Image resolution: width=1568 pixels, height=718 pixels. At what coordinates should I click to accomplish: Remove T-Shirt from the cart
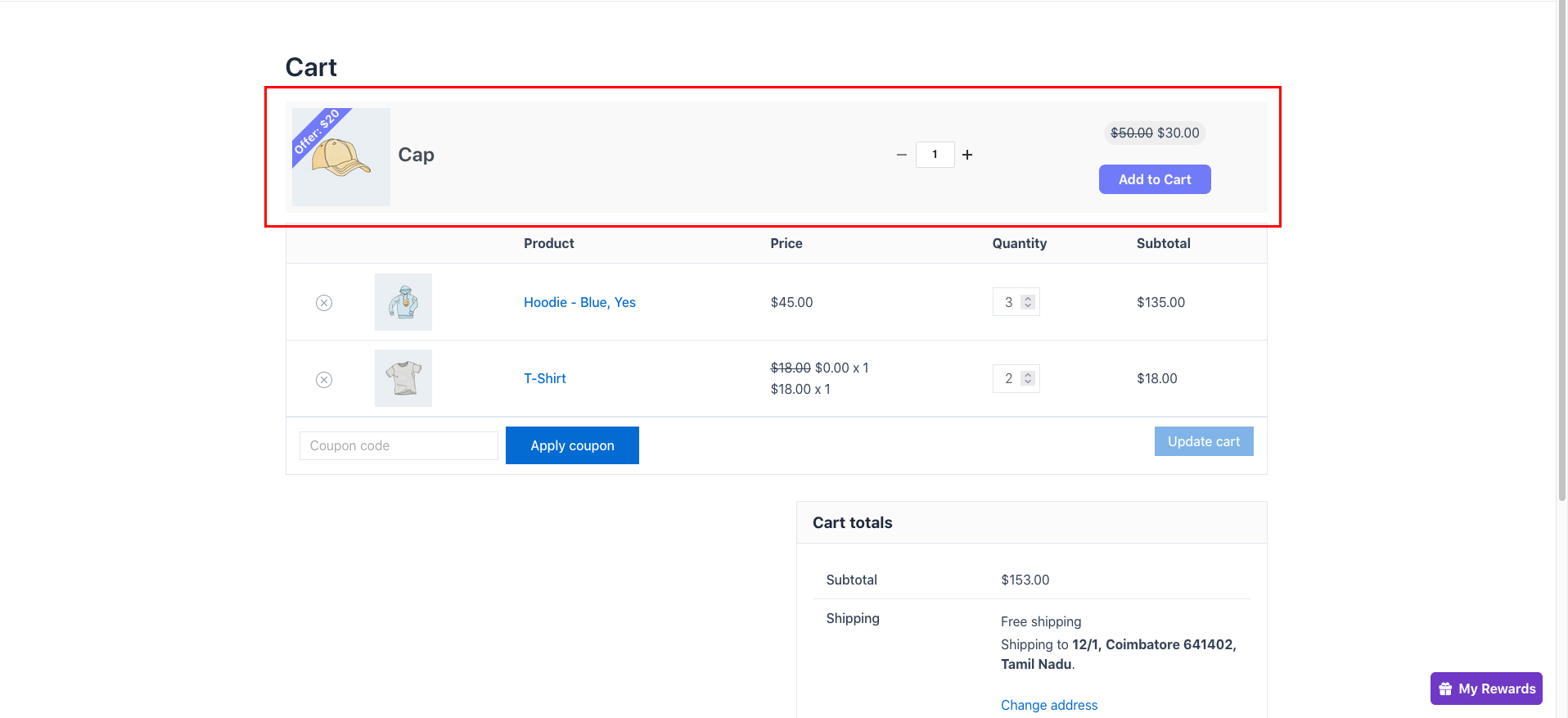pyautogui.click(x=324, y=380)
